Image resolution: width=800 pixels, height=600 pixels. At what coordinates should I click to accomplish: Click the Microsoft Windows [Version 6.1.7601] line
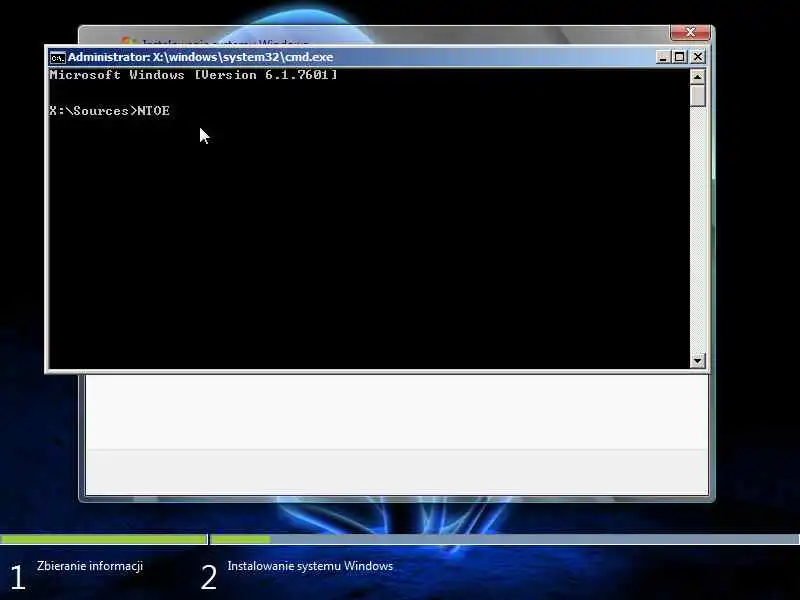pyautogui.click(x=193, y=75)
